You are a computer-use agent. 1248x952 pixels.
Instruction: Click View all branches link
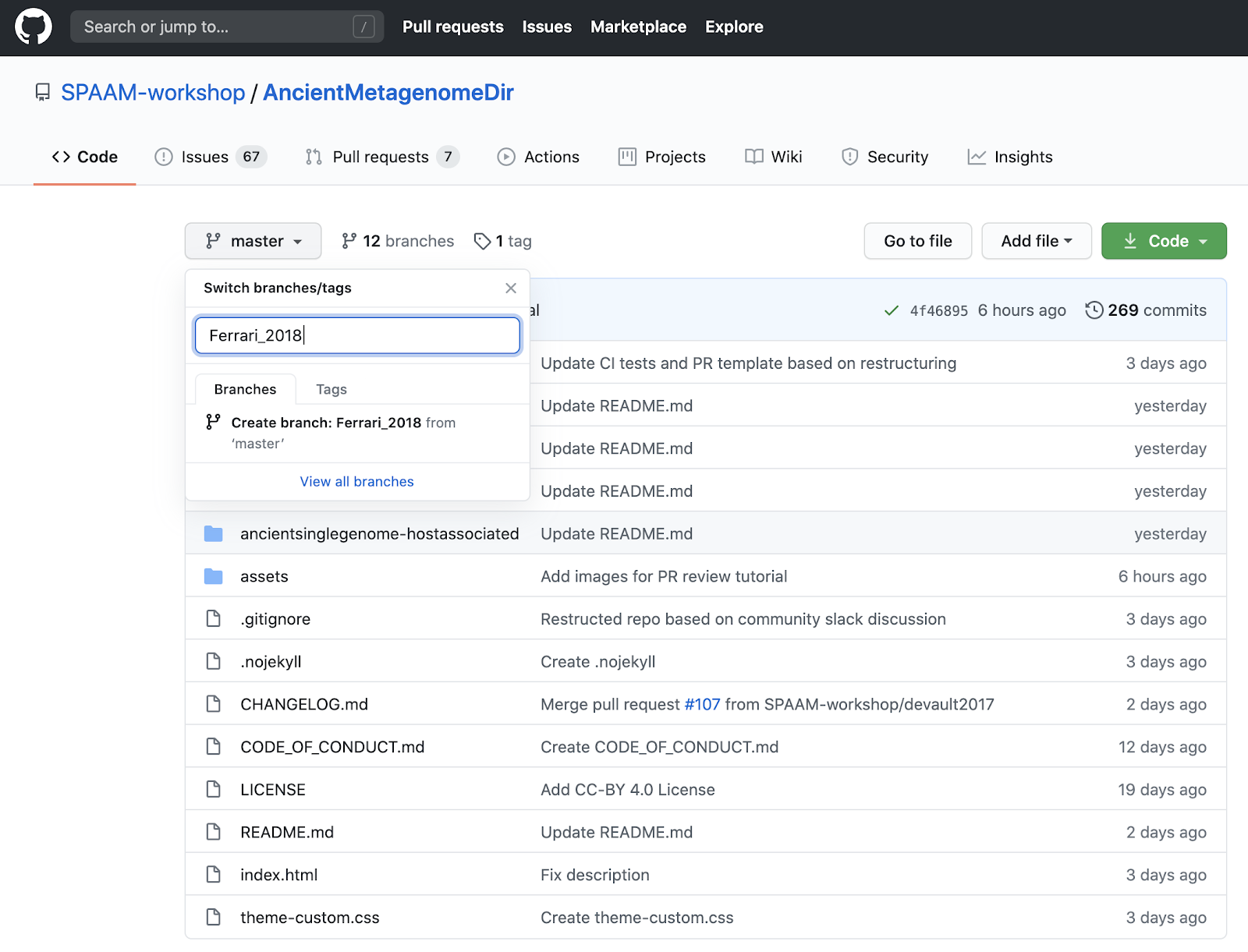point(357,482)
